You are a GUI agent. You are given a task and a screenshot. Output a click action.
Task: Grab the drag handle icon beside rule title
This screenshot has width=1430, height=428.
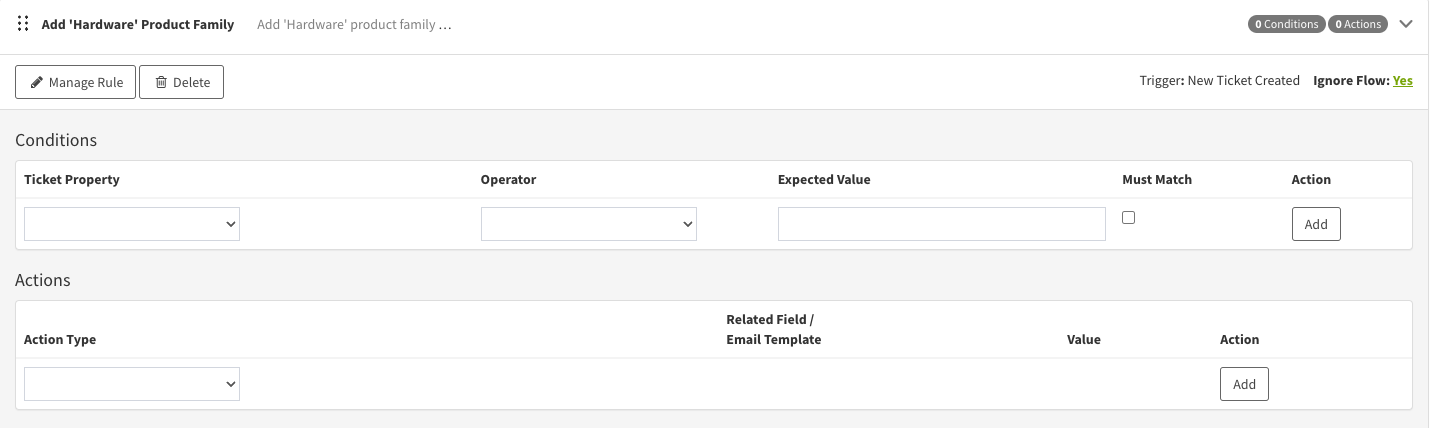(23, 24)
